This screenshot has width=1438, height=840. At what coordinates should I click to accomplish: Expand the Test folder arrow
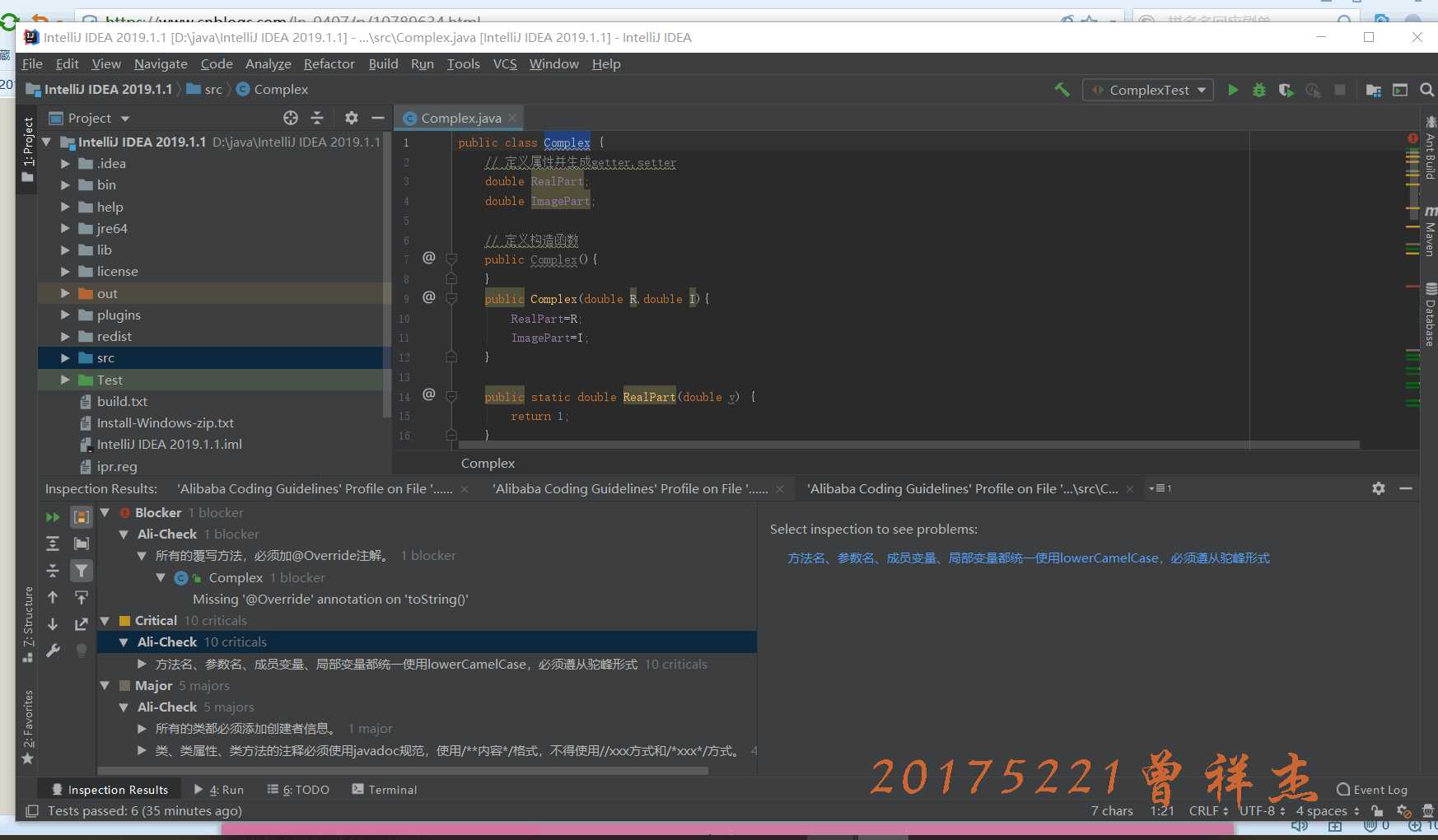click(65, 380)
